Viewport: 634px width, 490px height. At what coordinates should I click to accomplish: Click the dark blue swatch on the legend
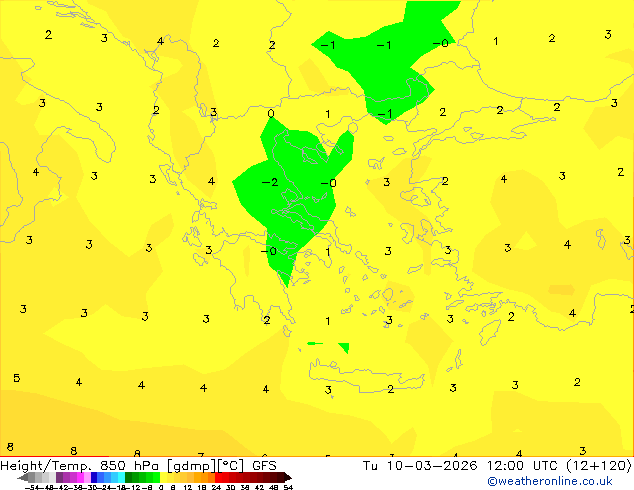coord(94,477)
